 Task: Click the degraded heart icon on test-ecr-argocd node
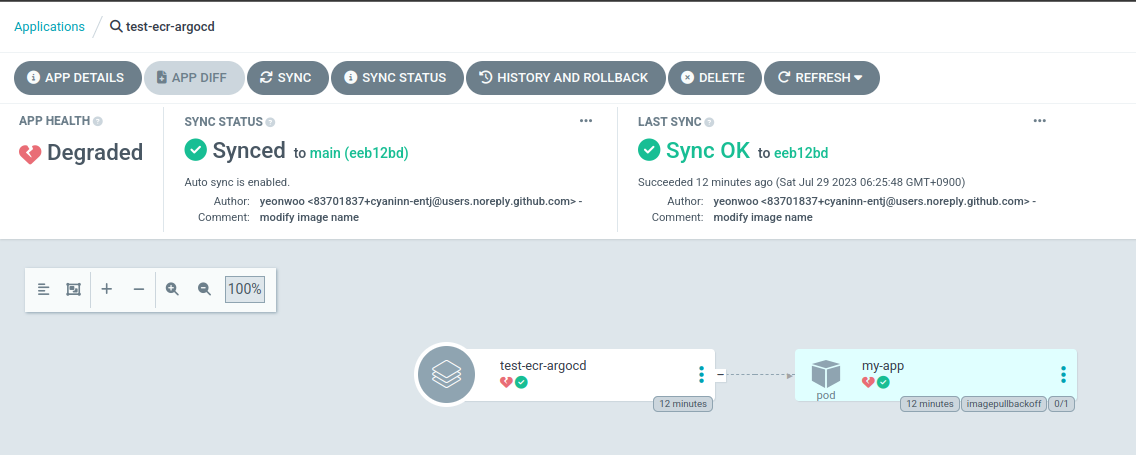(x=506, y=383)
